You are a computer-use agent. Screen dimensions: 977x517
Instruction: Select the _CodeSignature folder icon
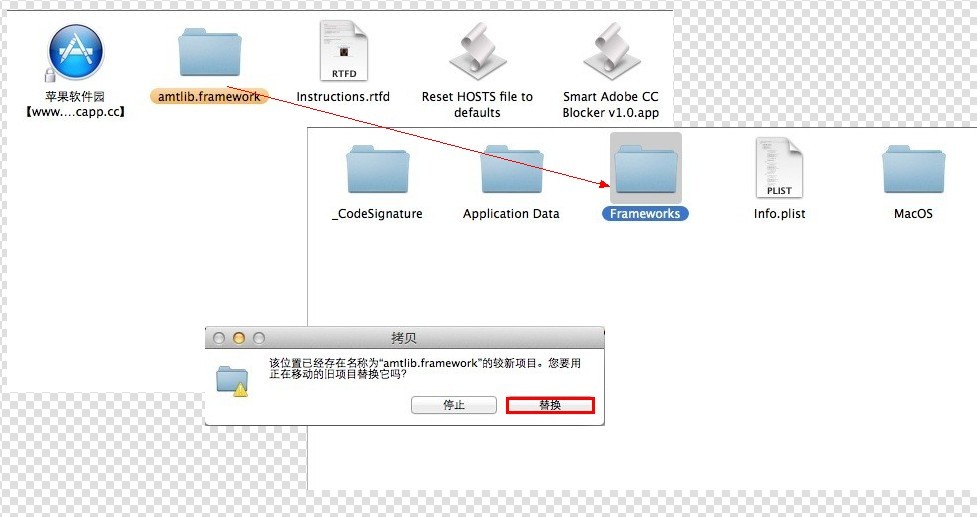tap(378, 169)
